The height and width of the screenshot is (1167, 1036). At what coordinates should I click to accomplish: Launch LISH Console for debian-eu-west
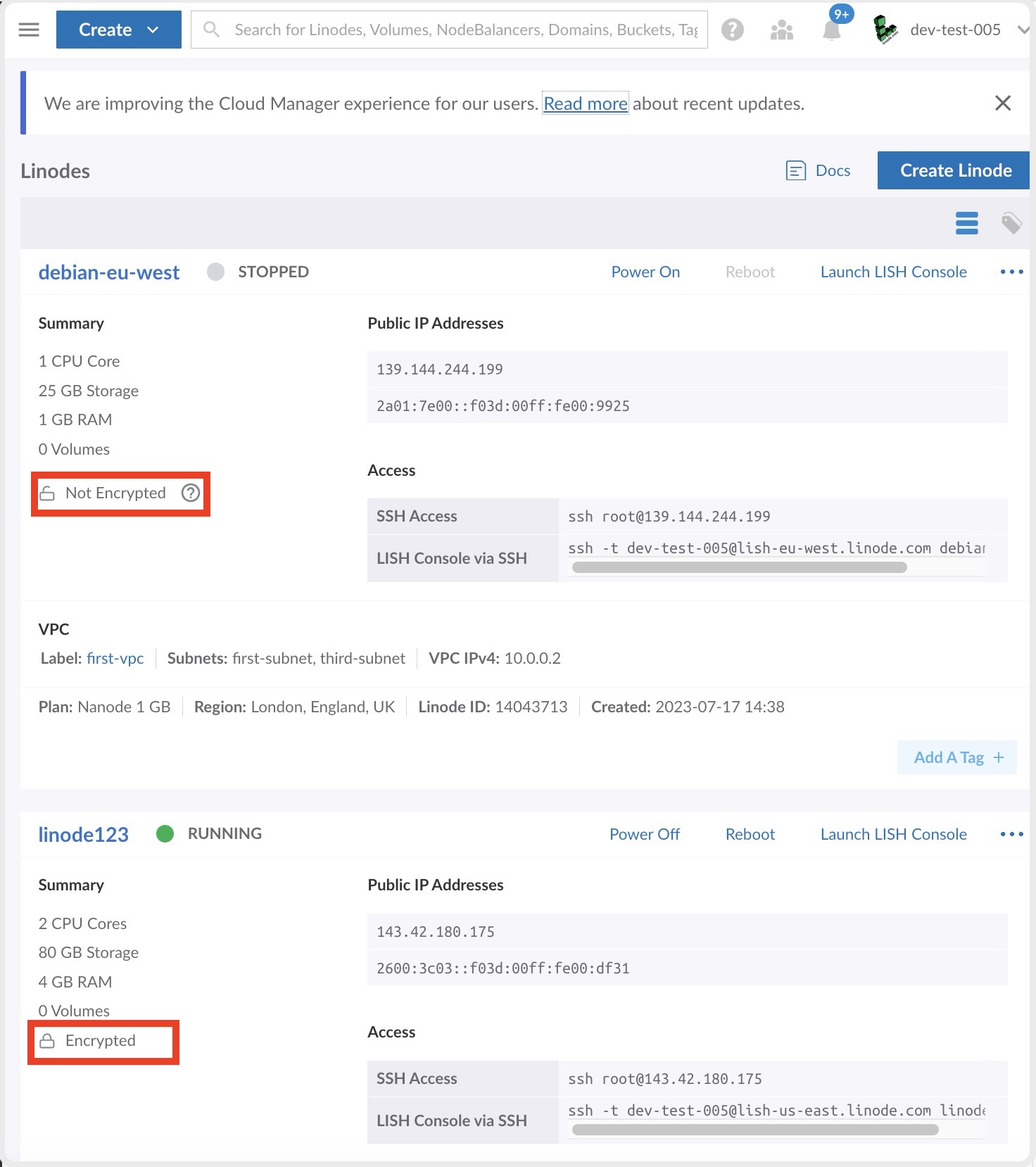[894, 272]
